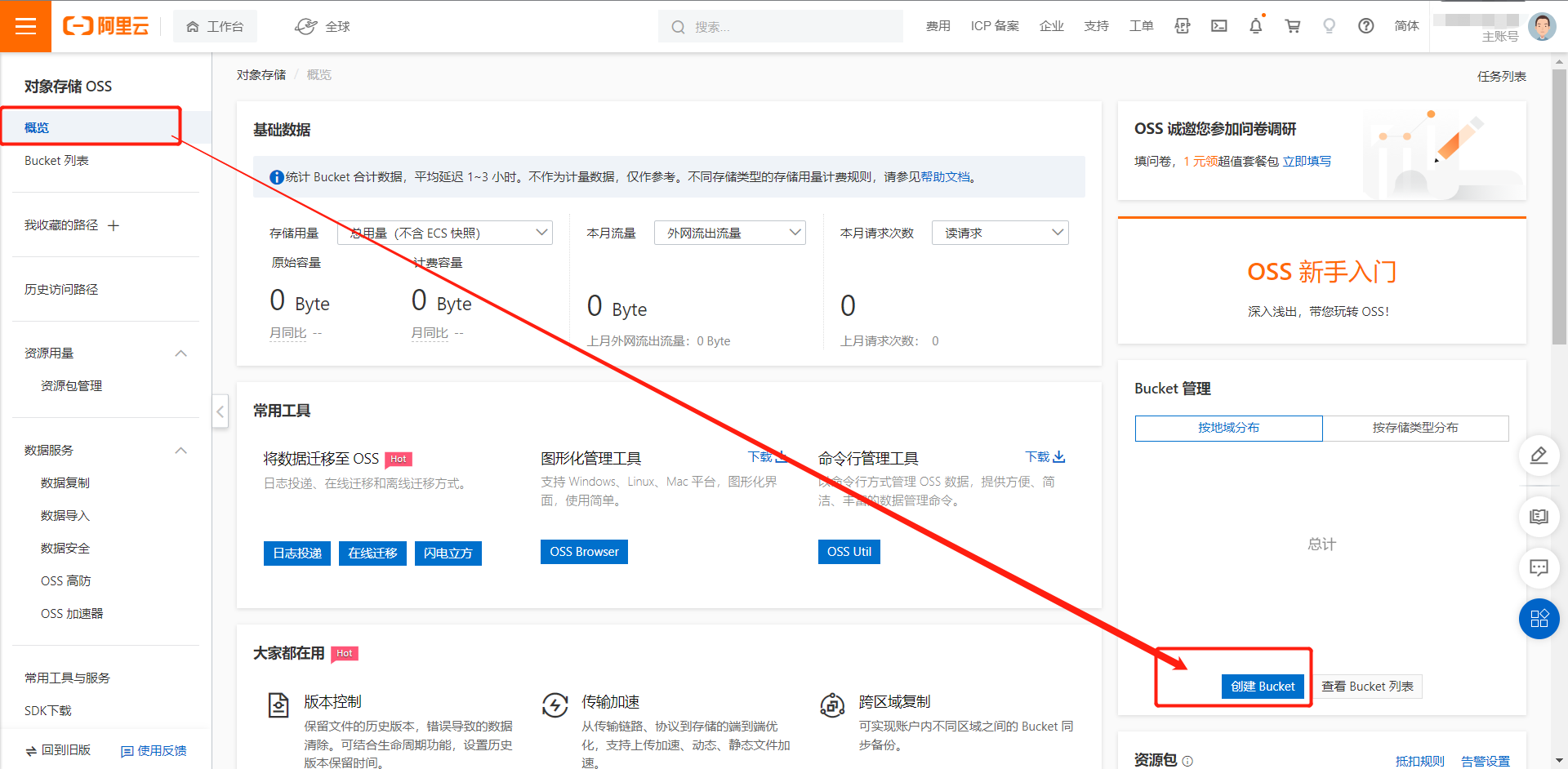
Task: Switch language via 简体
Action: click(1406, 26)
